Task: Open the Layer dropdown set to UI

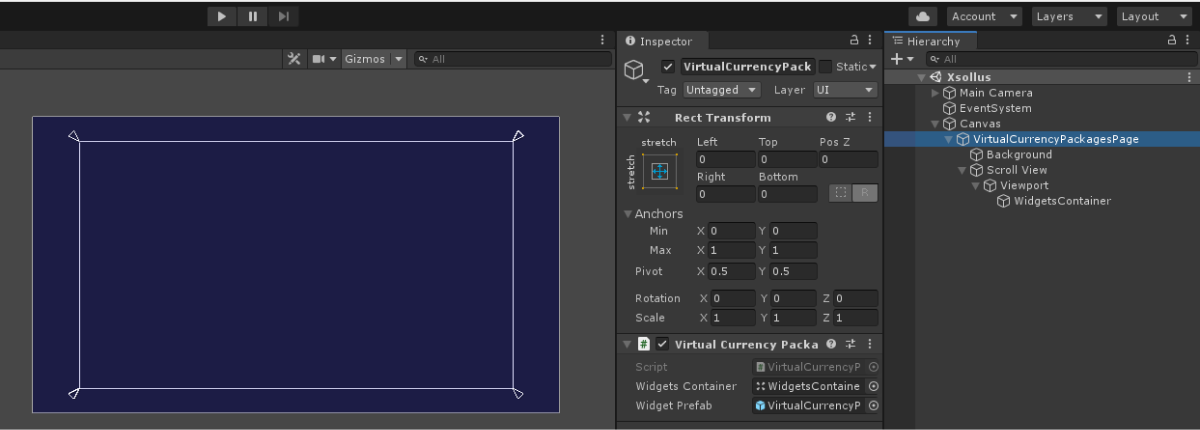Action: click(x=844, y=90)
